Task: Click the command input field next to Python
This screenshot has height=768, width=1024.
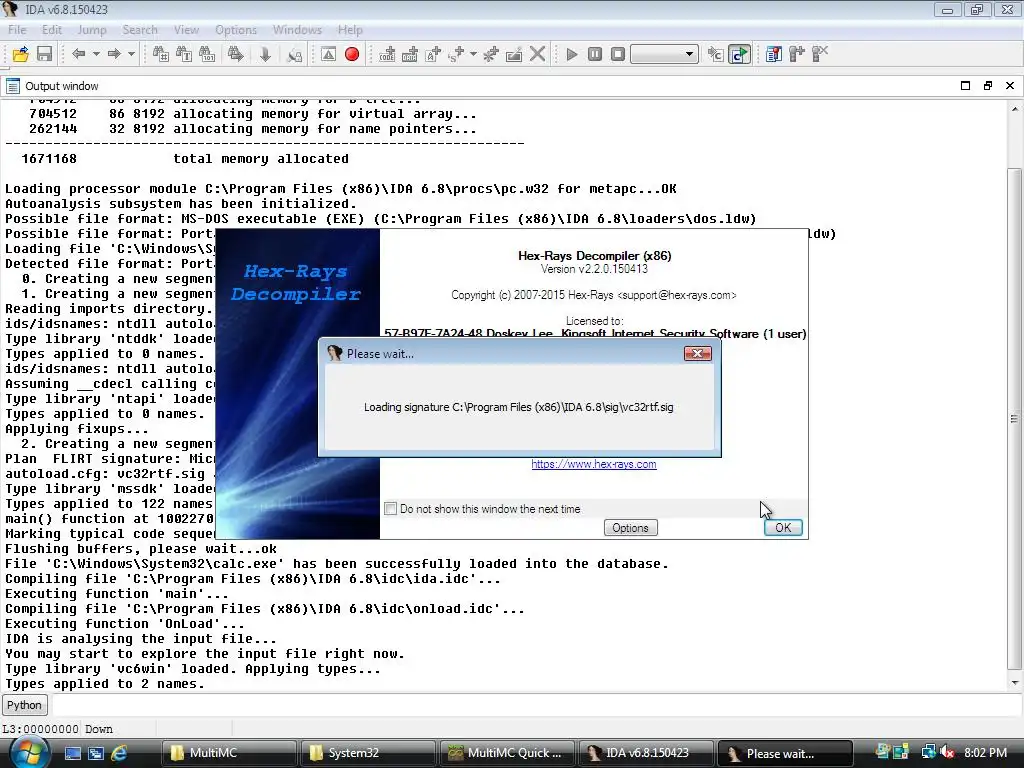Action: pyautogui.click(x=536, y=705)
